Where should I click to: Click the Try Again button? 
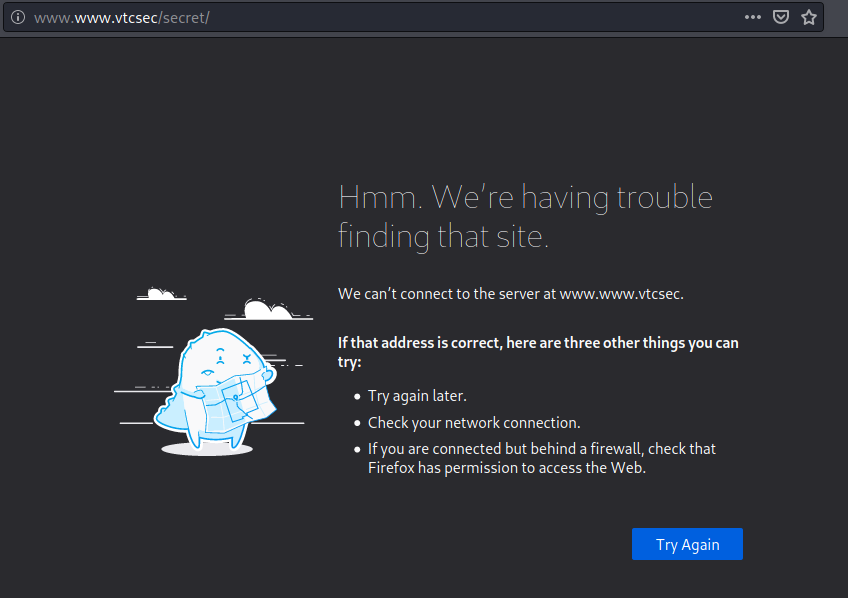687,544
